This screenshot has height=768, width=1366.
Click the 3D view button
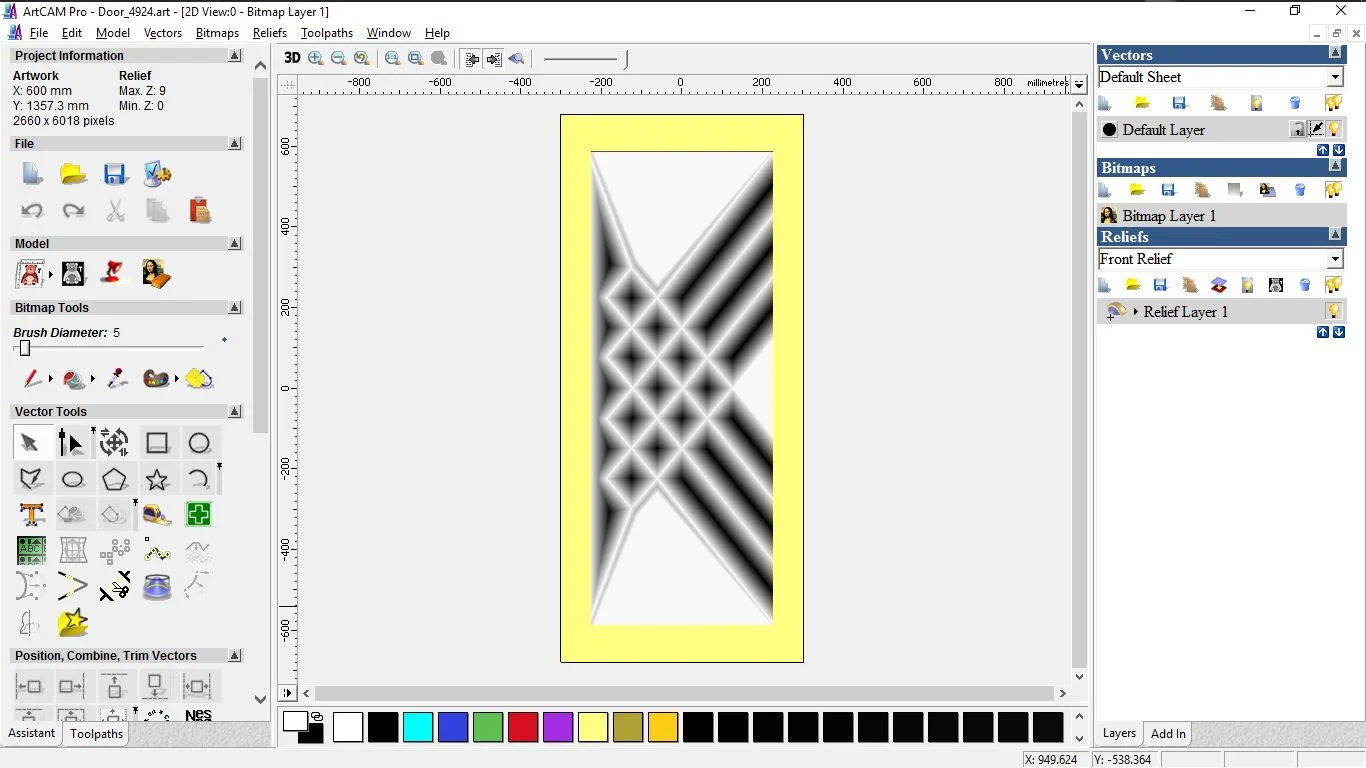coord(292,58)
